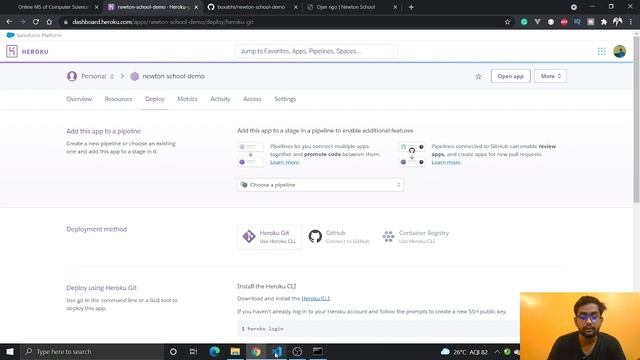Launch Microsoft Edge from taskbar
Screen dimensions: 640x360
(214, 351)
